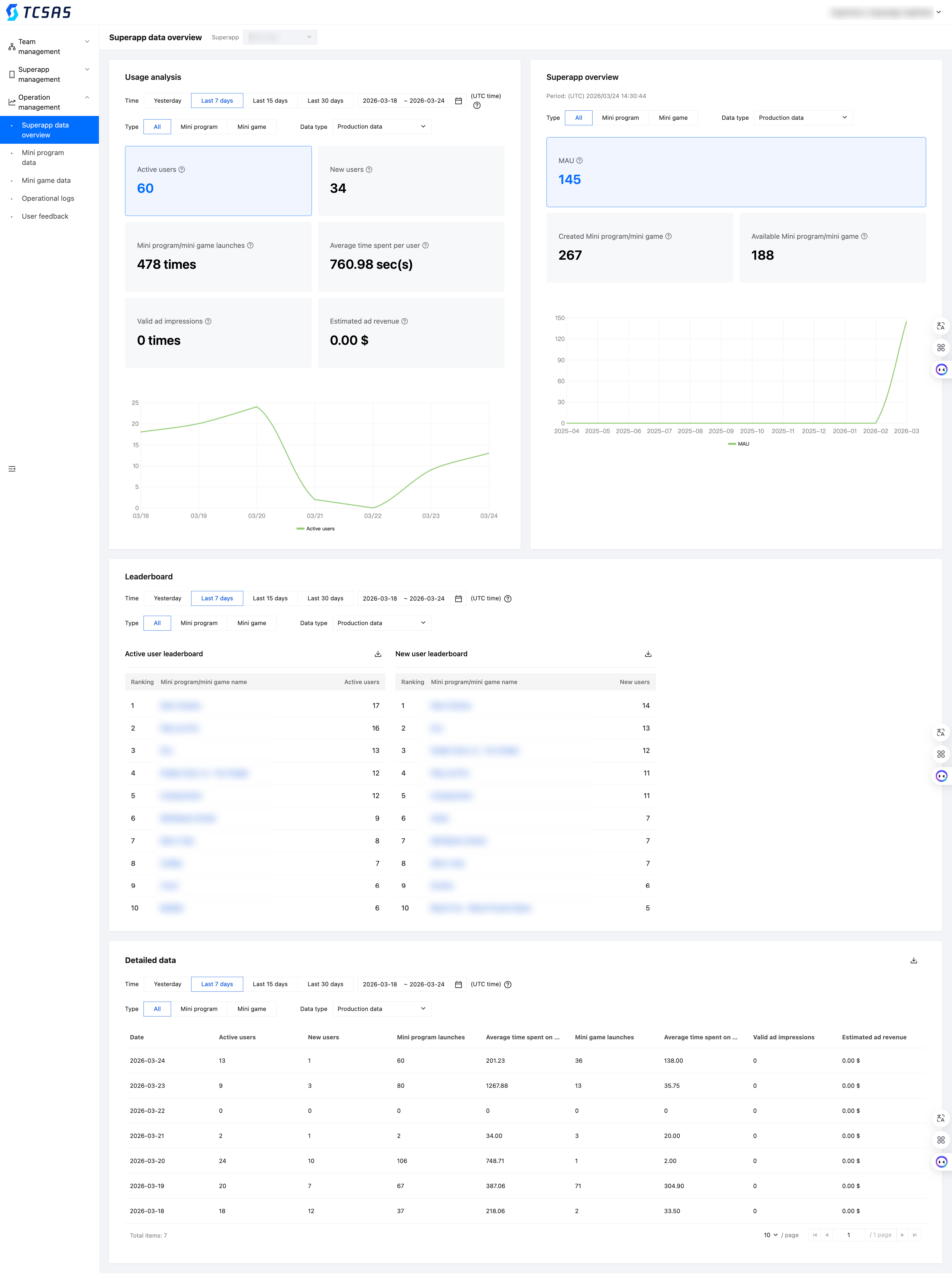Download the Detailed data table
952x1274 pixels.
point(913,960)
